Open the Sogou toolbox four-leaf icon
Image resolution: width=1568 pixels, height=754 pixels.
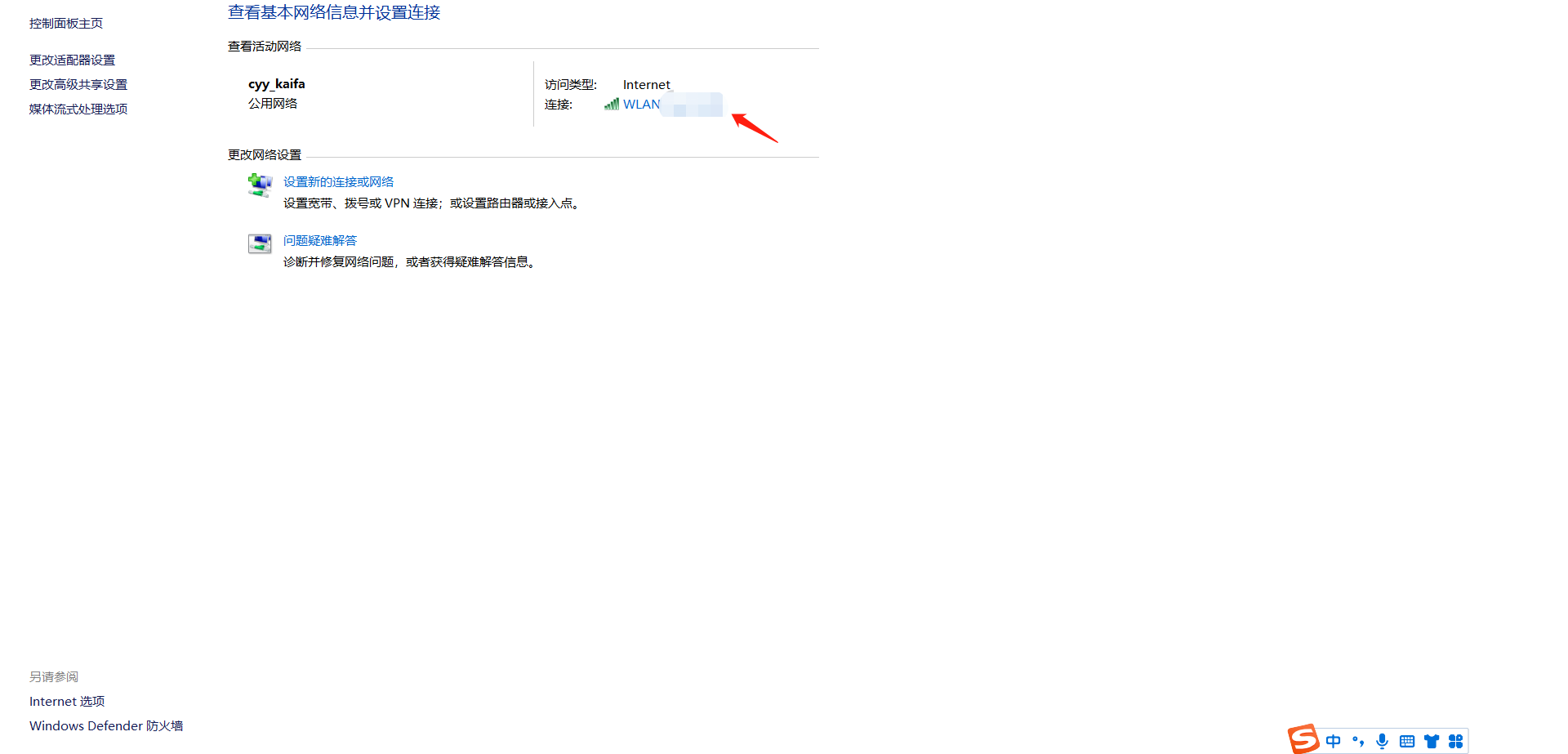1455,741
